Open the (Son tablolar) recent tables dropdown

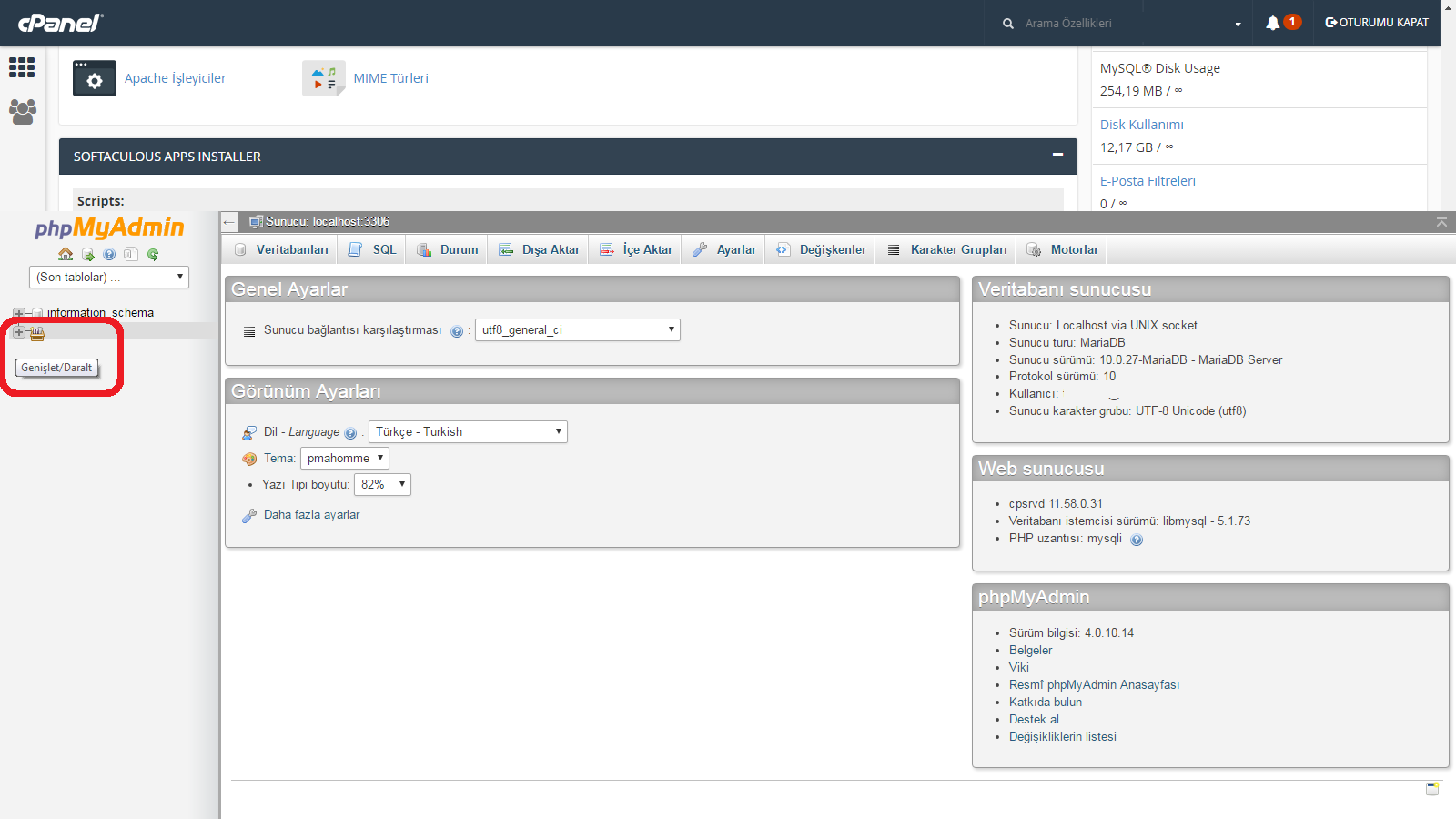[x=109, y=277]
